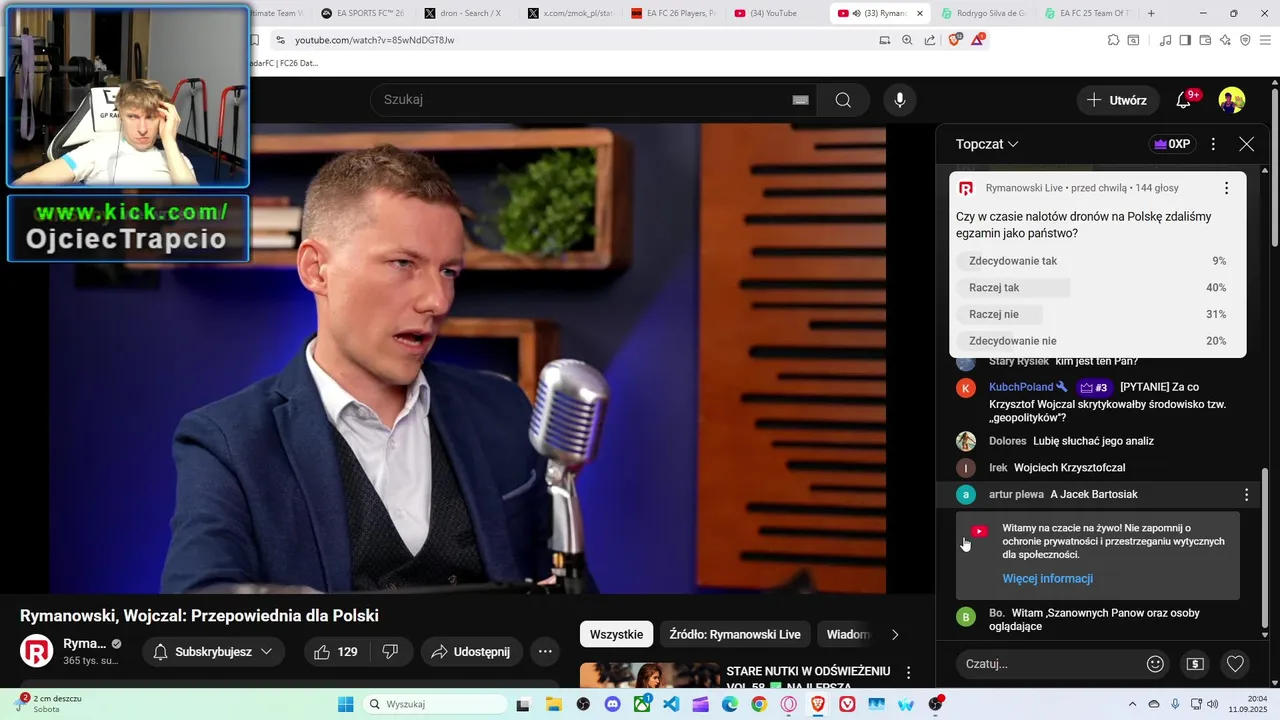Click the Brave Rewards triangle icon
The image size is (1280, 720).
[978, 40]
